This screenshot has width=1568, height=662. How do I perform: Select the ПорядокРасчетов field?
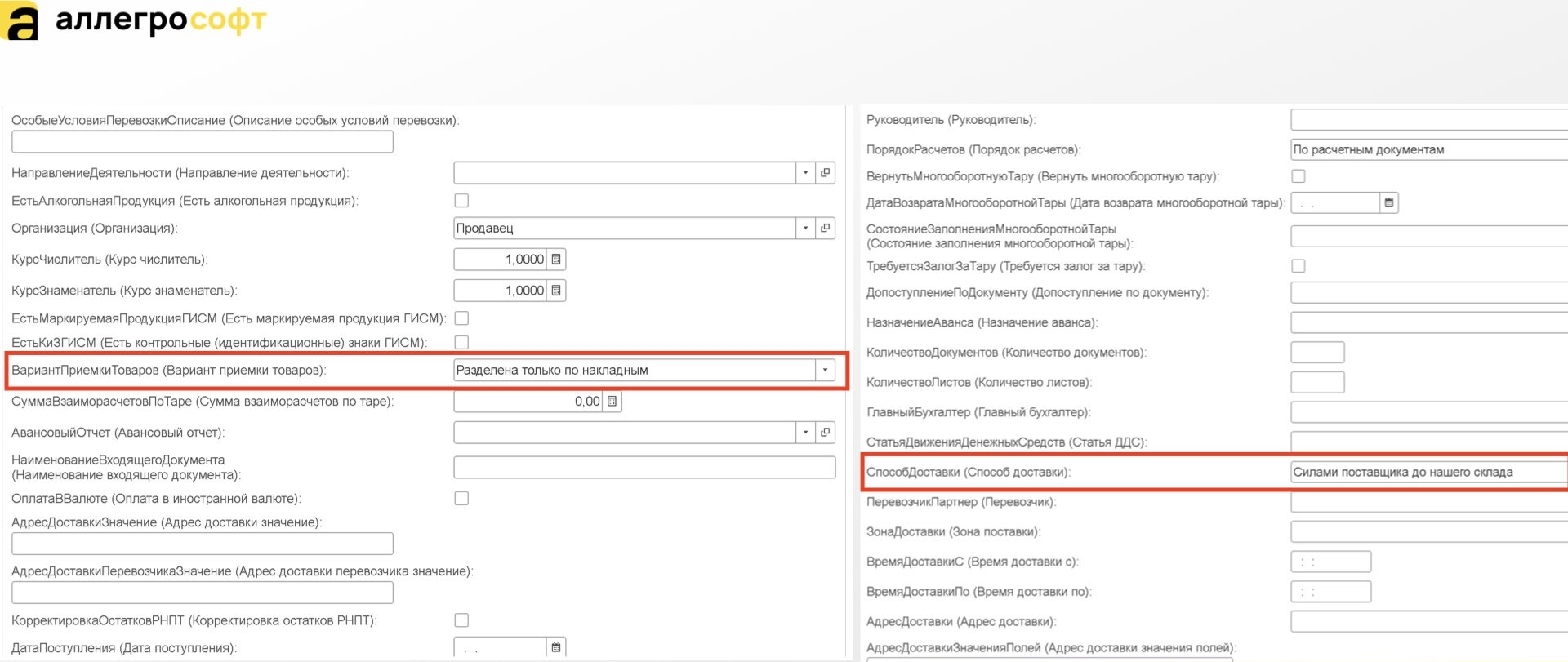click(x=1429, y=150)
